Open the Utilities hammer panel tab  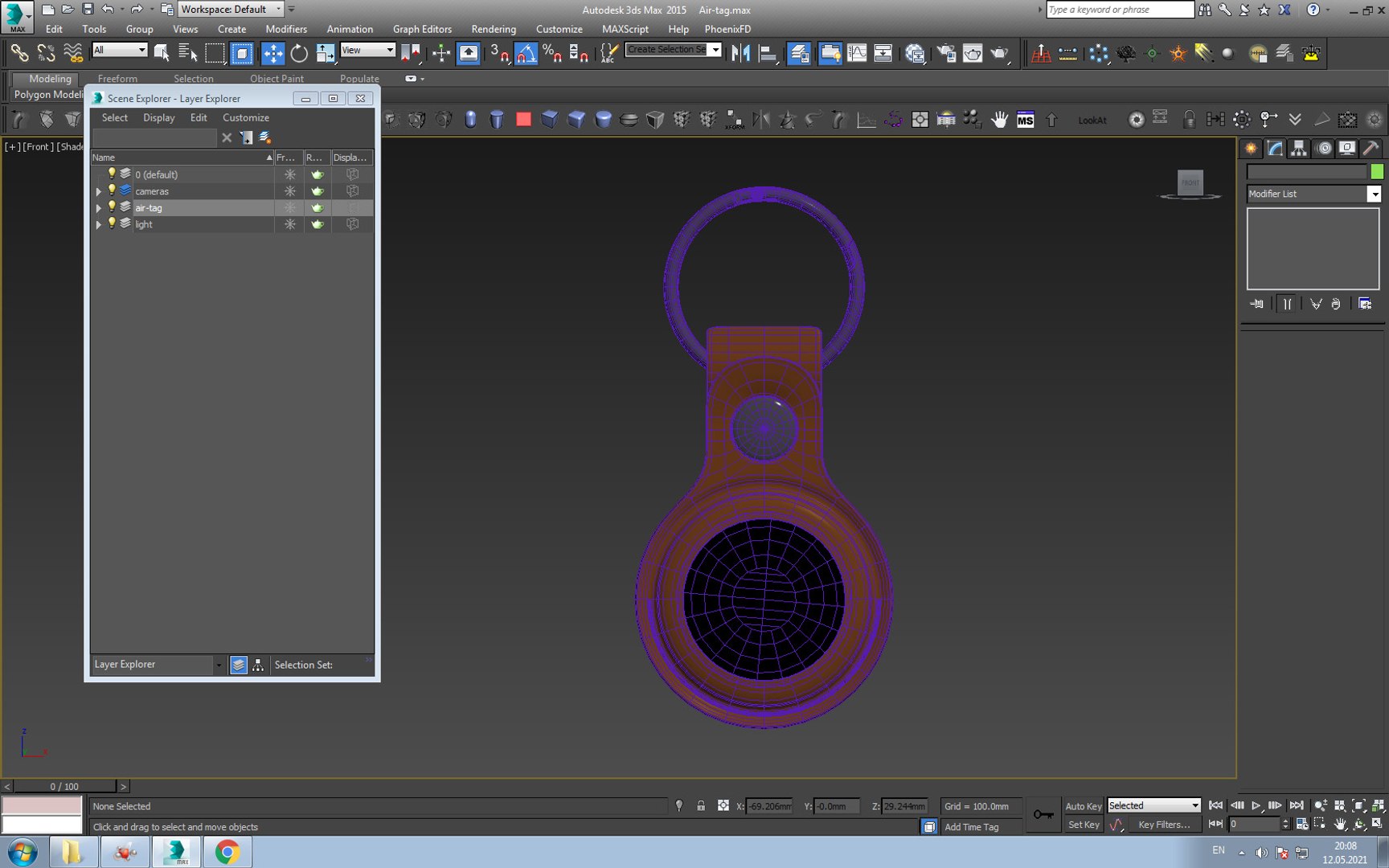(1371, 148)
